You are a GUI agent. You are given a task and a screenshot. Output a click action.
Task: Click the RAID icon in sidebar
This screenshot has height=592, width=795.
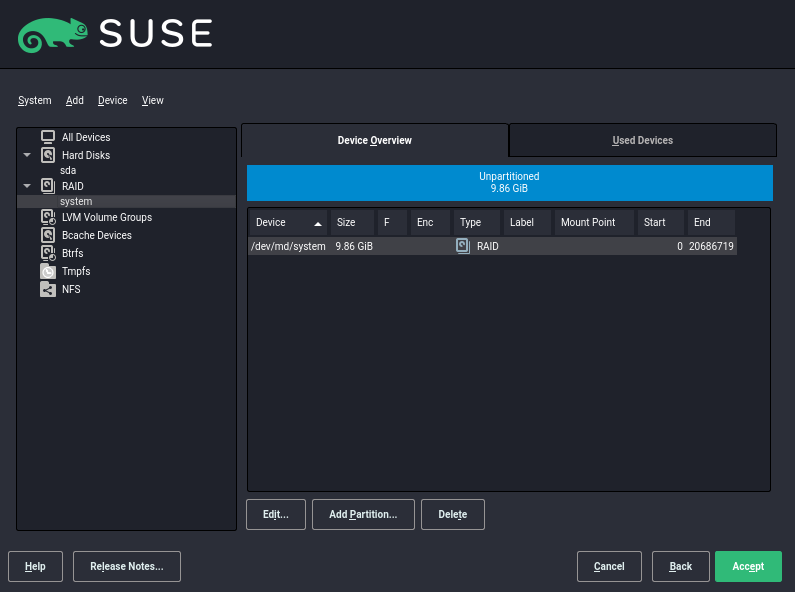47,185
